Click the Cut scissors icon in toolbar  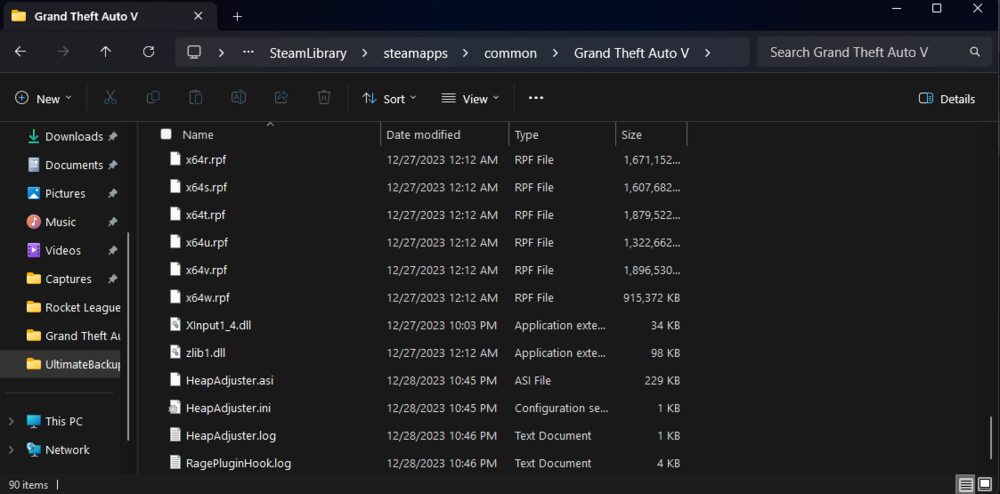[x=110, y=98]
